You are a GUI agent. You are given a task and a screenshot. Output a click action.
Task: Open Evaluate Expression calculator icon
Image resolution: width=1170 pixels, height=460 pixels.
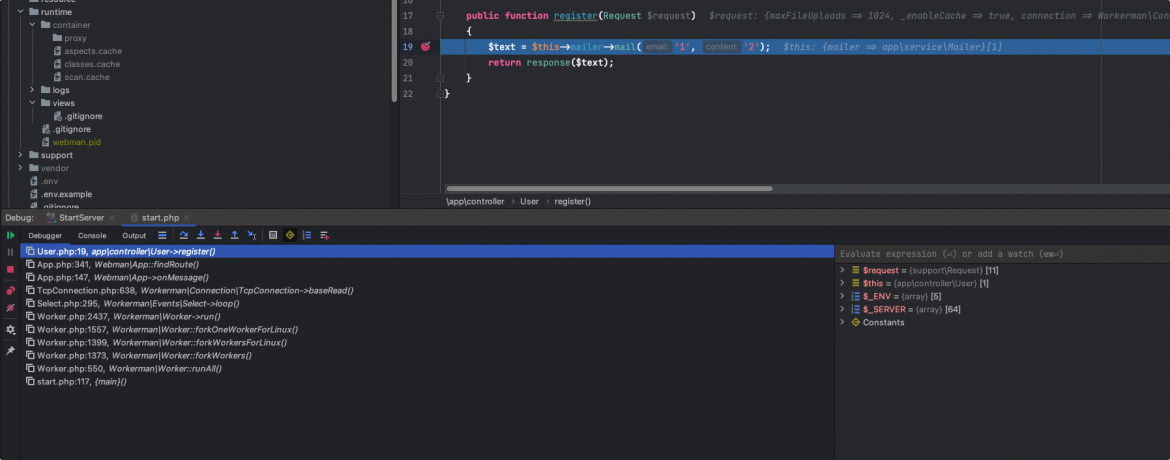pos(273,235)
